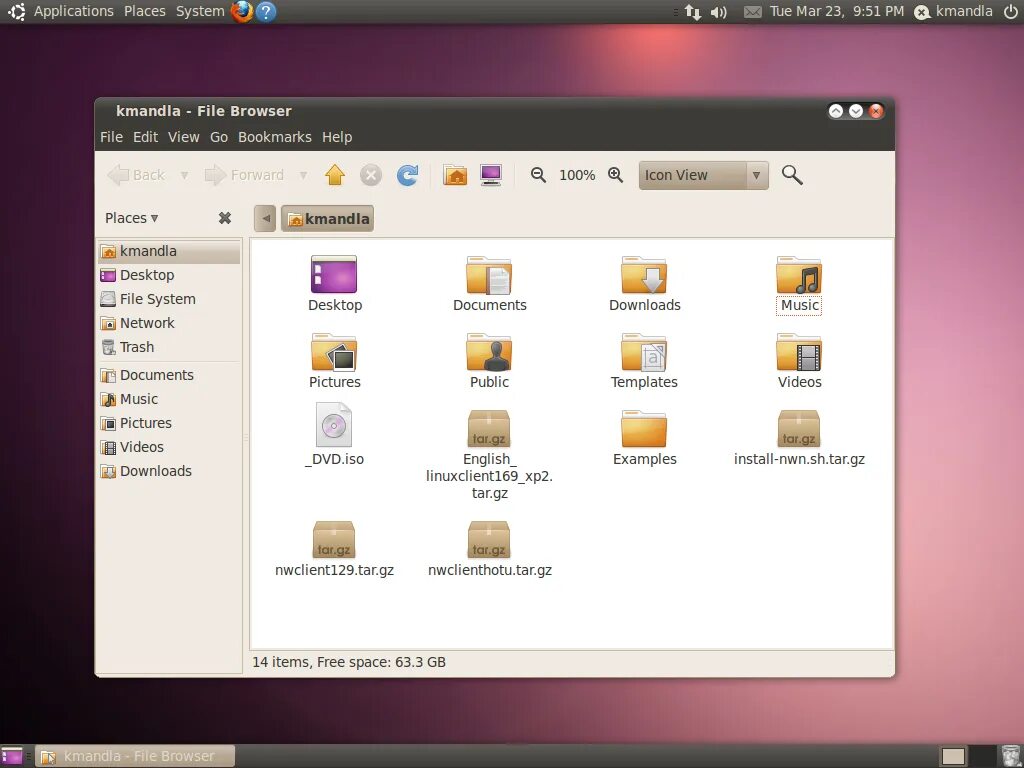Select nwclient129.tar.gz archive

(334, 539)
